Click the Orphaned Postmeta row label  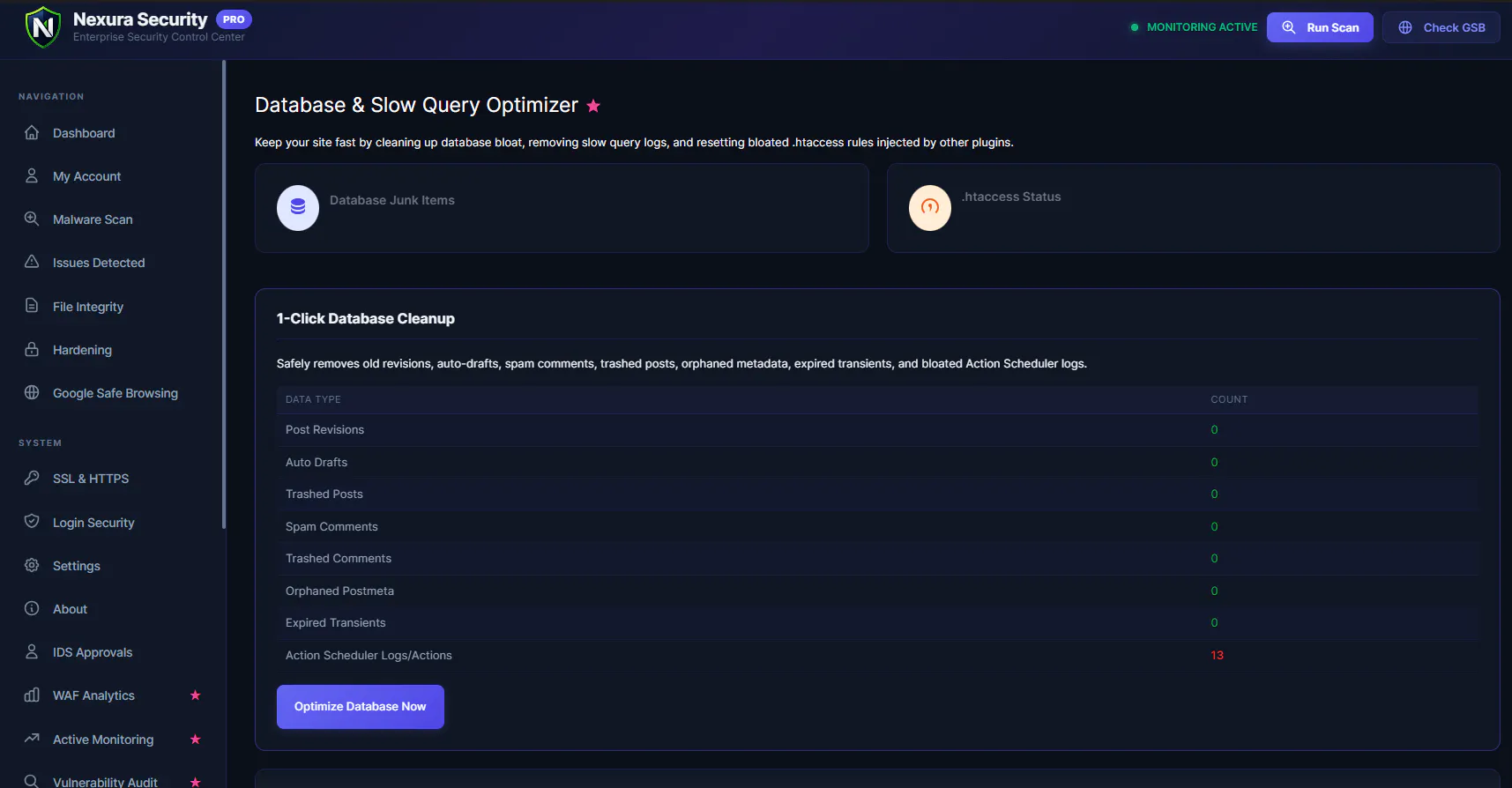(339, 591)
